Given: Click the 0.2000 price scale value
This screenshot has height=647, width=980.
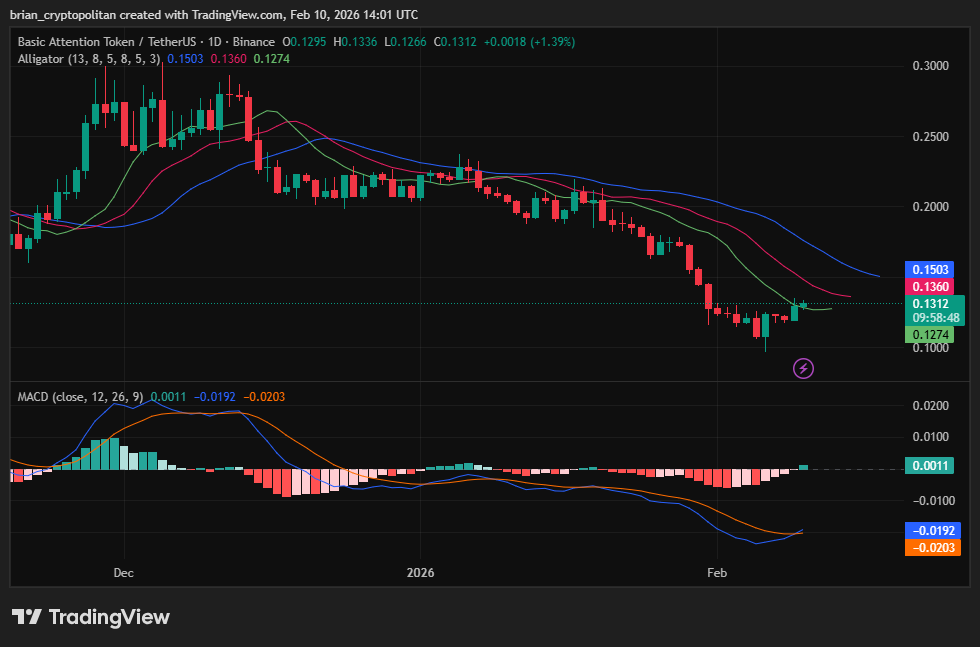Looking at the screenshot, I should pyautogui.click(x=931, y=207).
